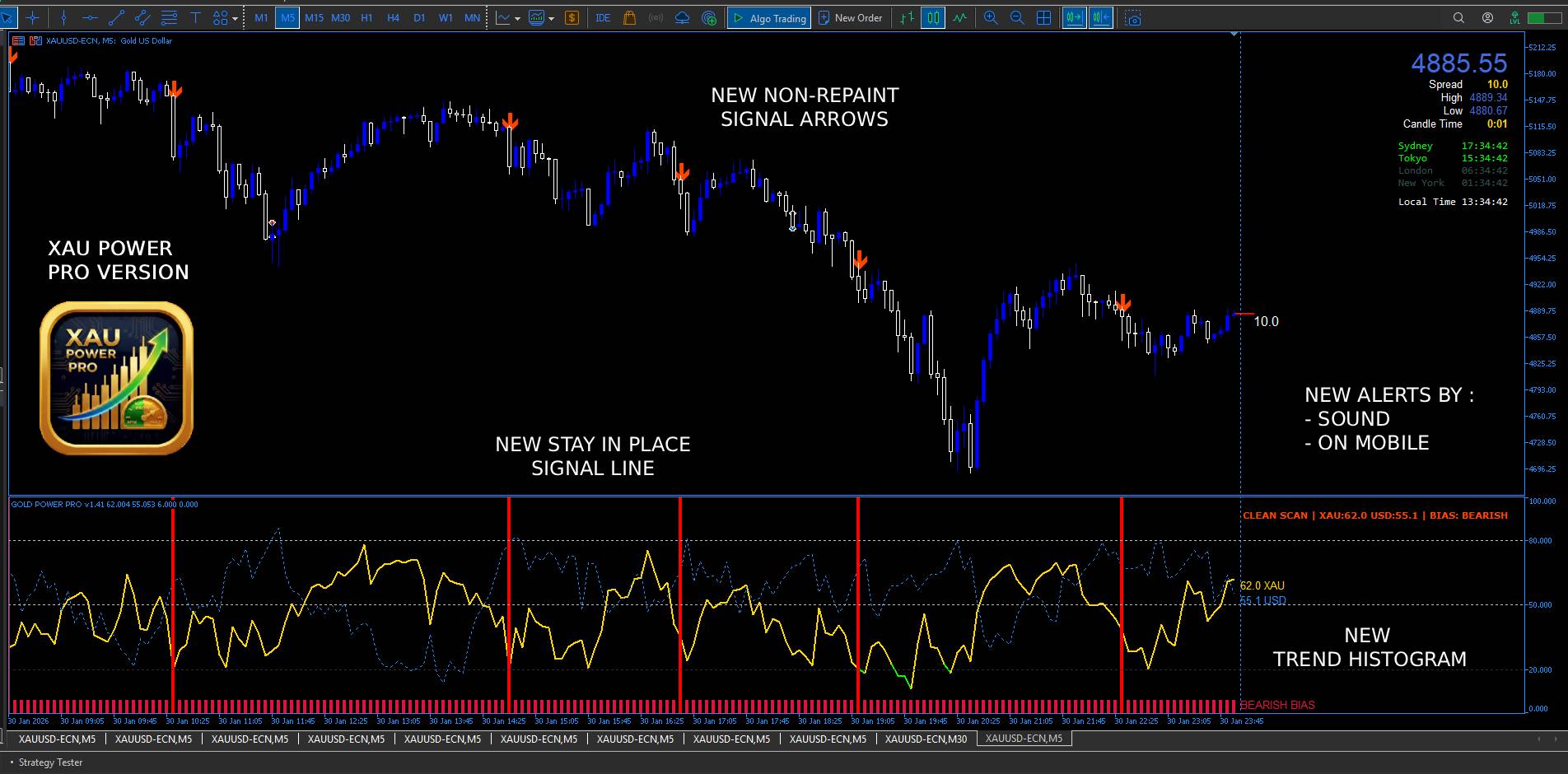Click the XAU Power Pro logo image
The image size is (1568, 774).
[x=116, y=378]
